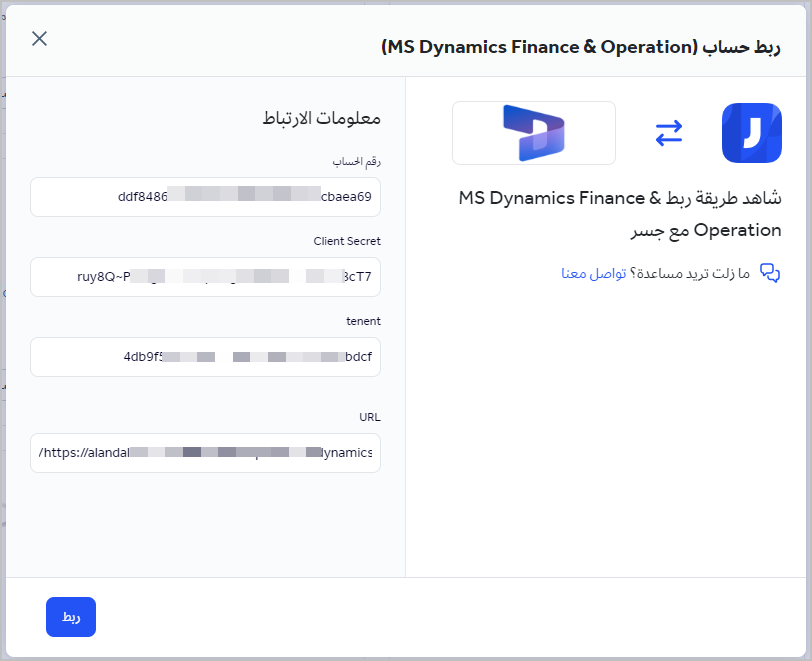
Task: Click the dialog title ربط حساب
Action: (x=582, y=47)
